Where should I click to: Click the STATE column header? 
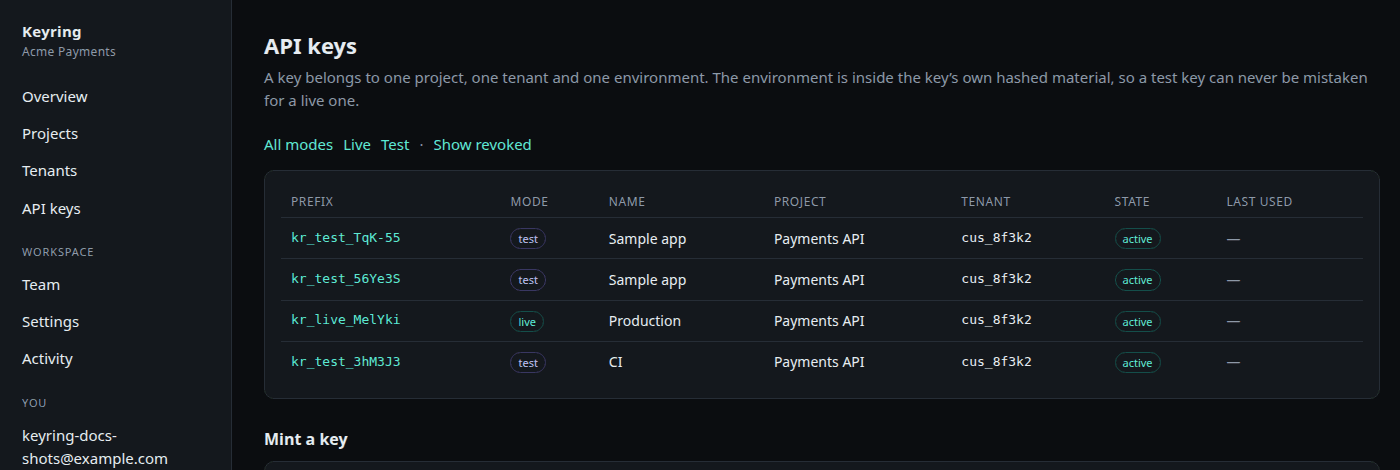pos(1132,201)
